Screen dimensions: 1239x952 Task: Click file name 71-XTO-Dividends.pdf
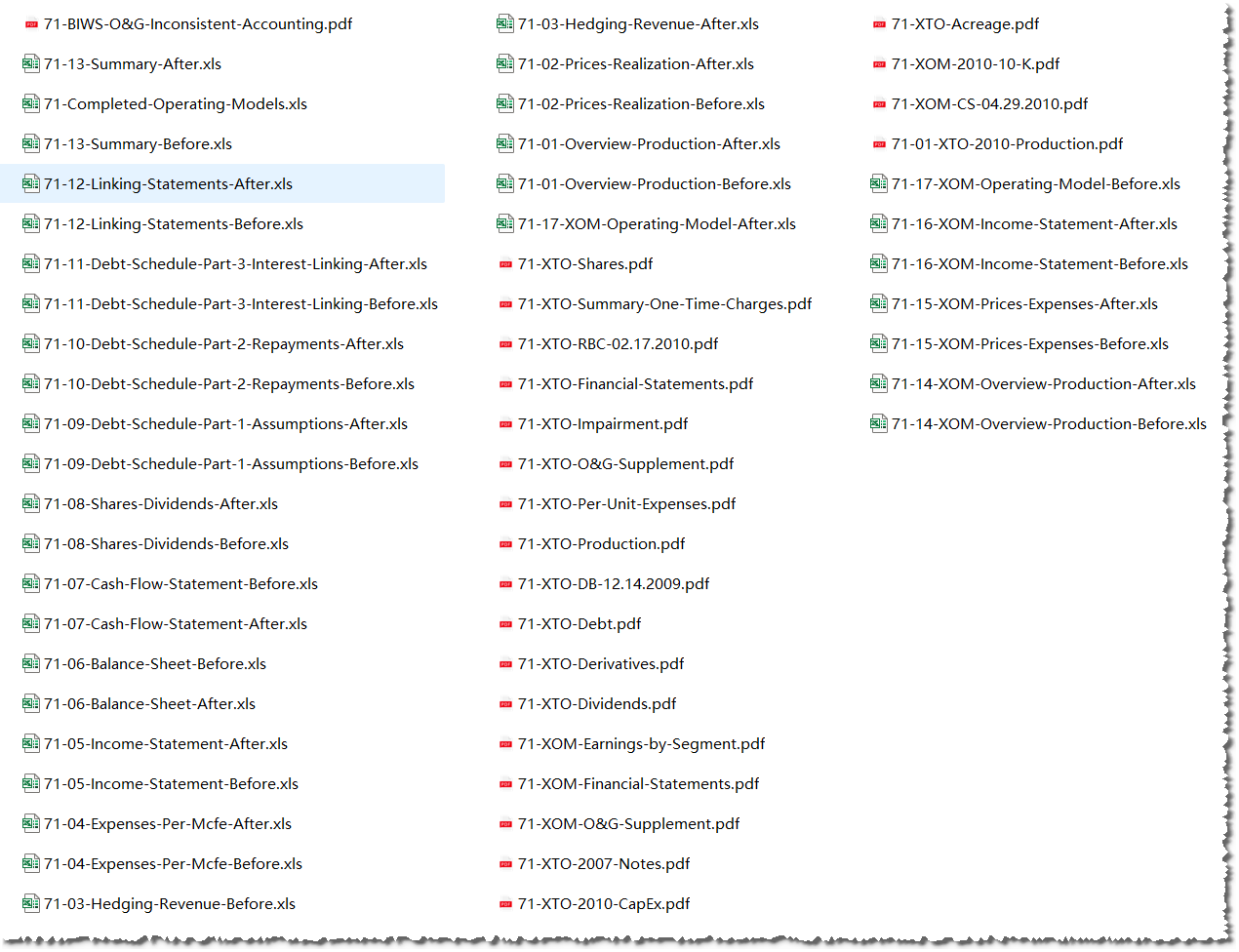597,704
